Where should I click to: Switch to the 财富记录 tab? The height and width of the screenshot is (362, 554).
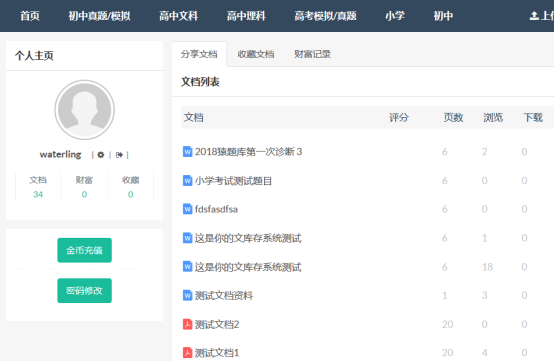313,54
